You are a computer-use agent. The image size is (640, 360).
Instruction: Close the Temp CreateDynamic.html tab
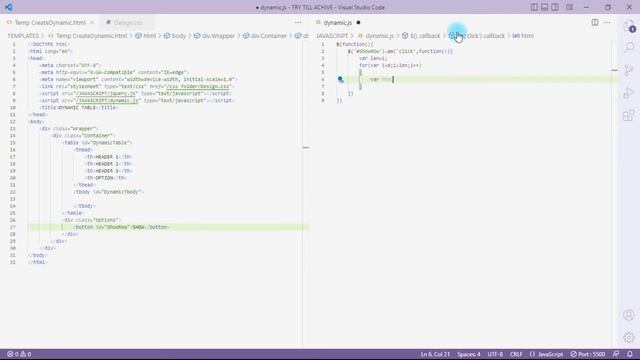coord(92,22)
